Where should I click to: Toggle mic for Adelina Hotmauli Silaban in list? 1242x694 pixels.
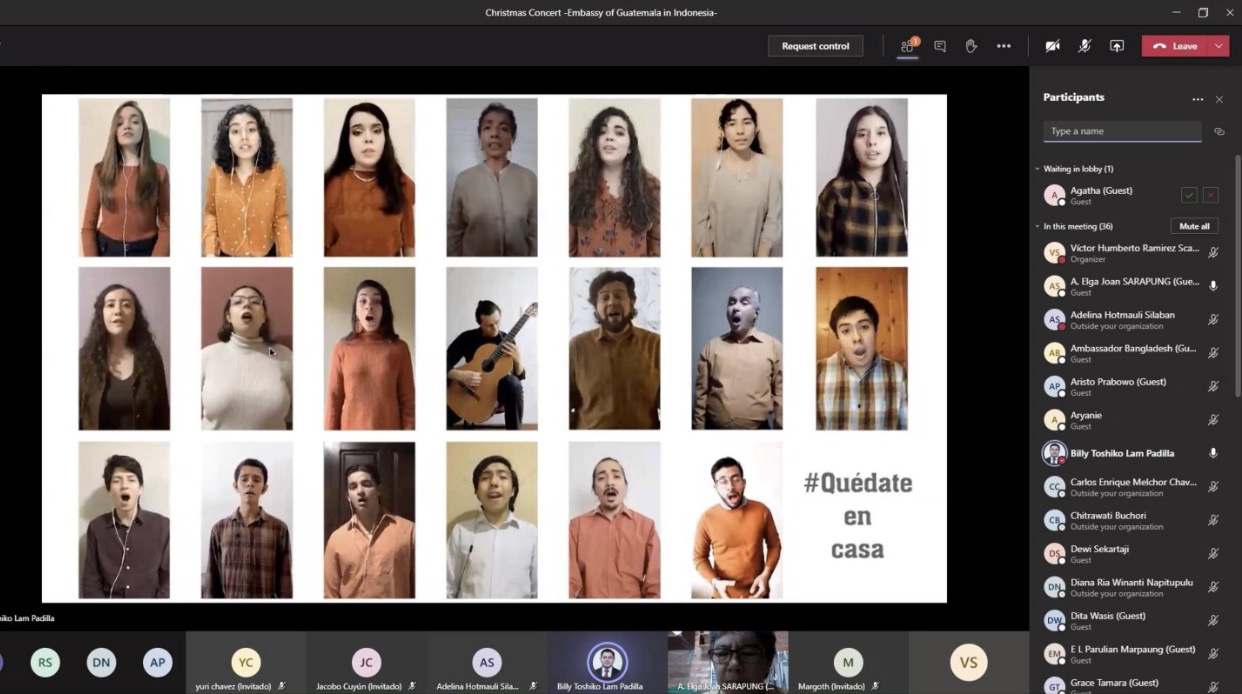tap(1213, 320)
